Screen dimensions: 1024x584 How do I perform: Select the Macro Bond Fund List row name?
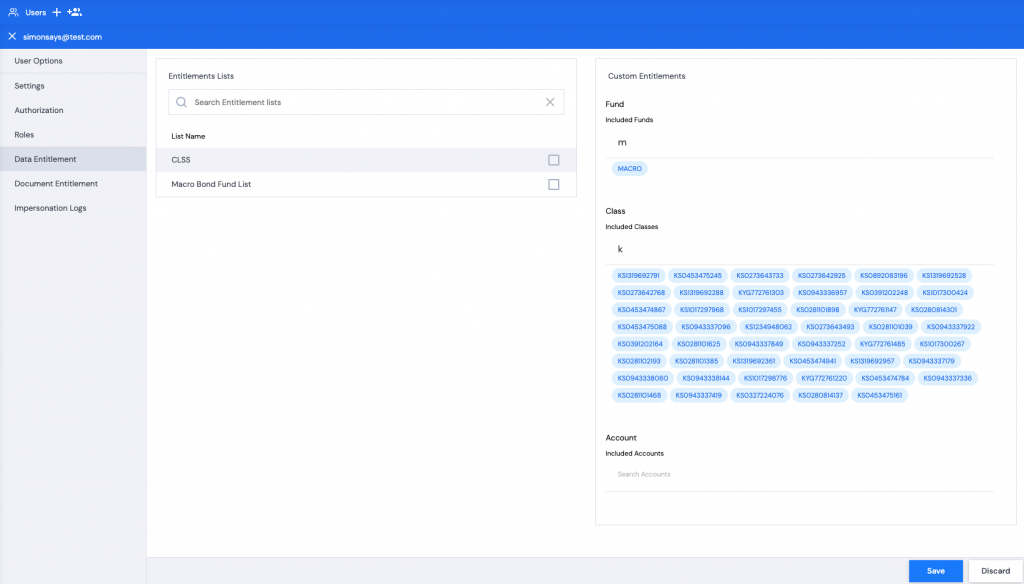click(211, 184)
